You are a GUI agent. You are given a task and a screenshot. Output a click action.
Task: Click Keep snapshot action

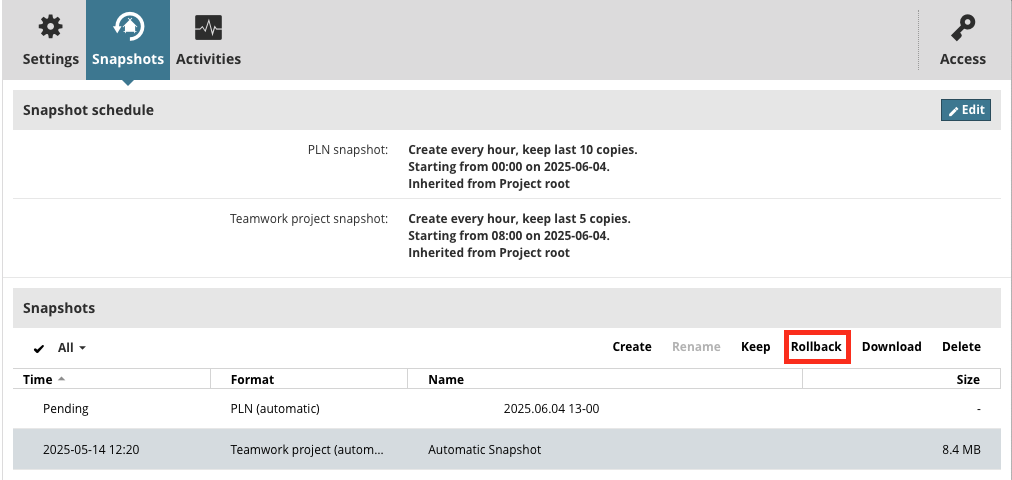pos(755,347)
